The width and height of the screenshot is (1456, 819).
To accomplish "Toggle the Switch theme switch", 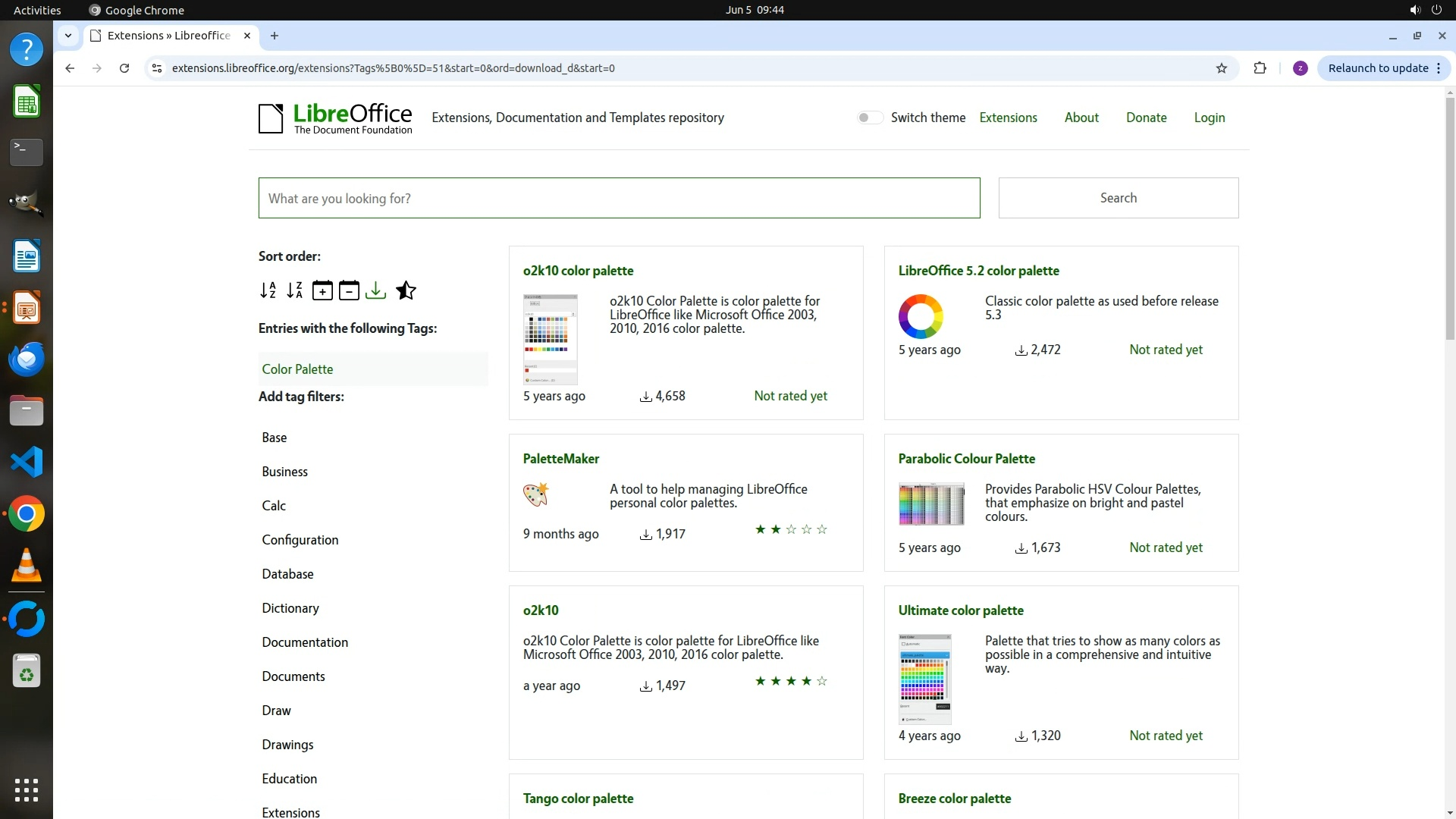I will point(869,118).
